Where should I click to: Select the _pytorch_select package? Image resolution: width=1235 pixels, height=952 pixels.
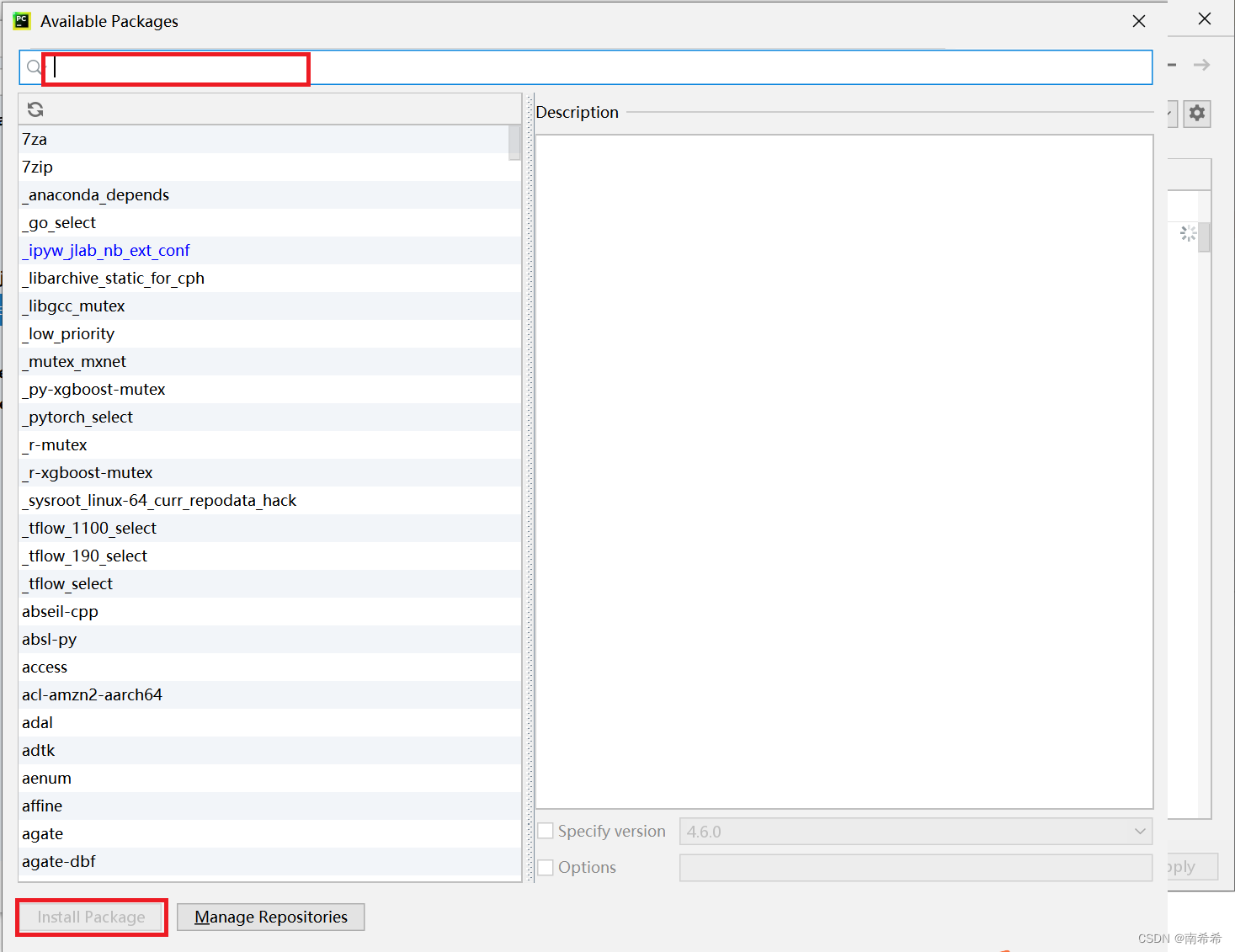77,417
